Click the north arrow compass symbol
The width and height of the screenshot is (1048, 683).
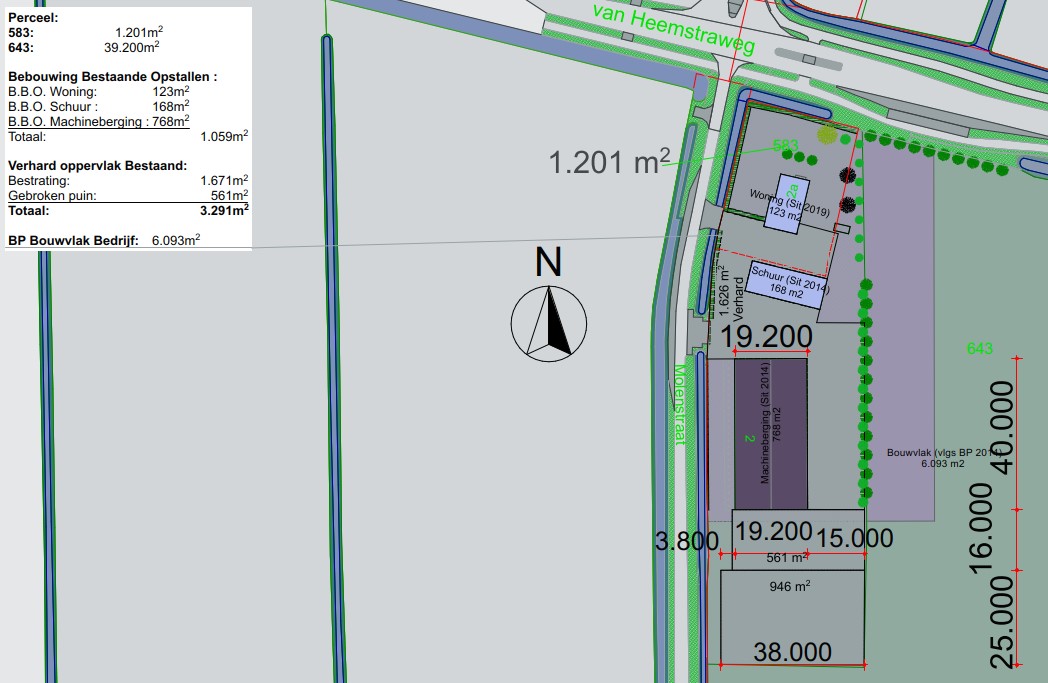(x=549, y=324)
